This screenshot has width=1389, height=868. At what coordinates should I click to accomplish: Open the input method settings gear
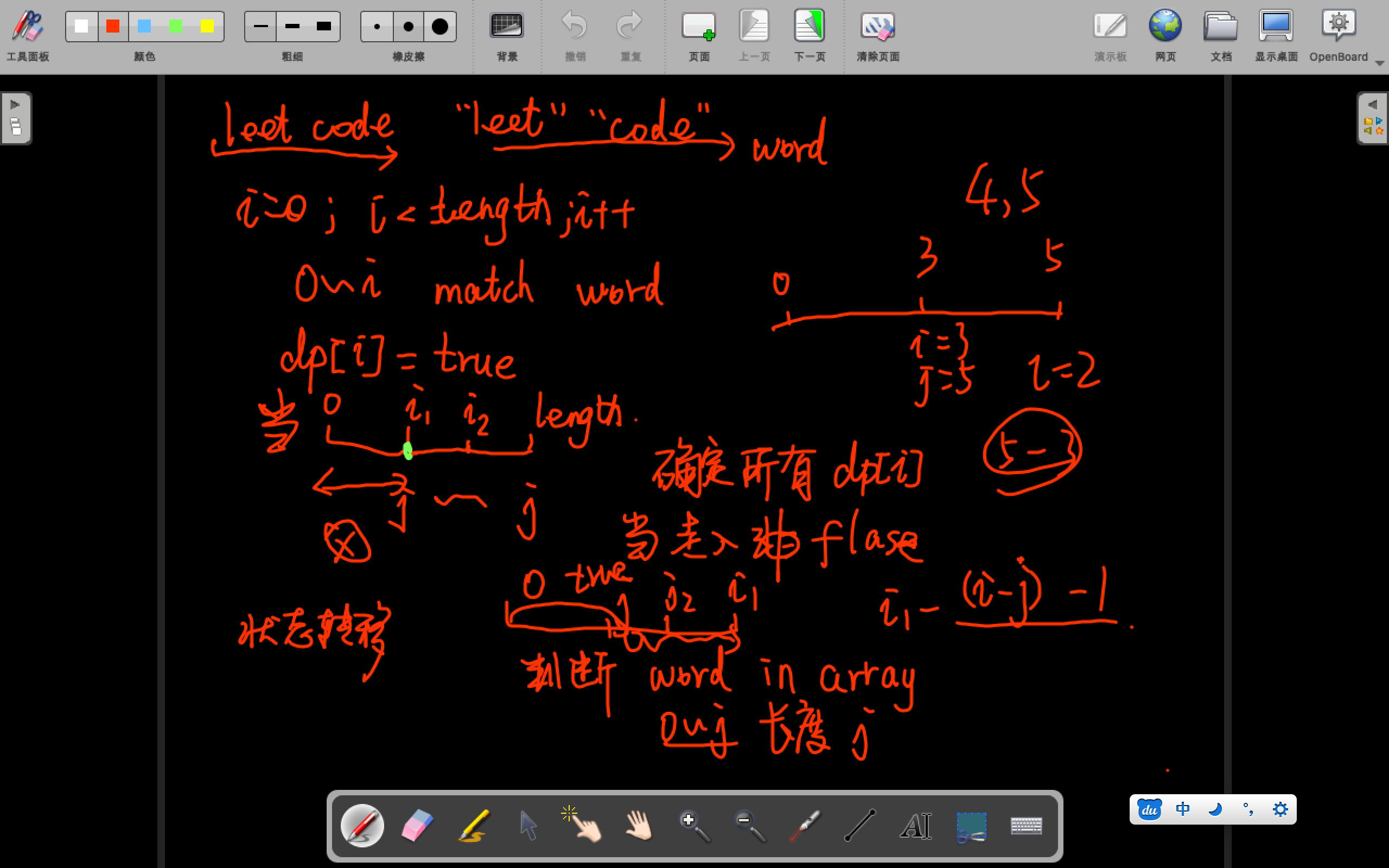click(x=1280, y=809)
